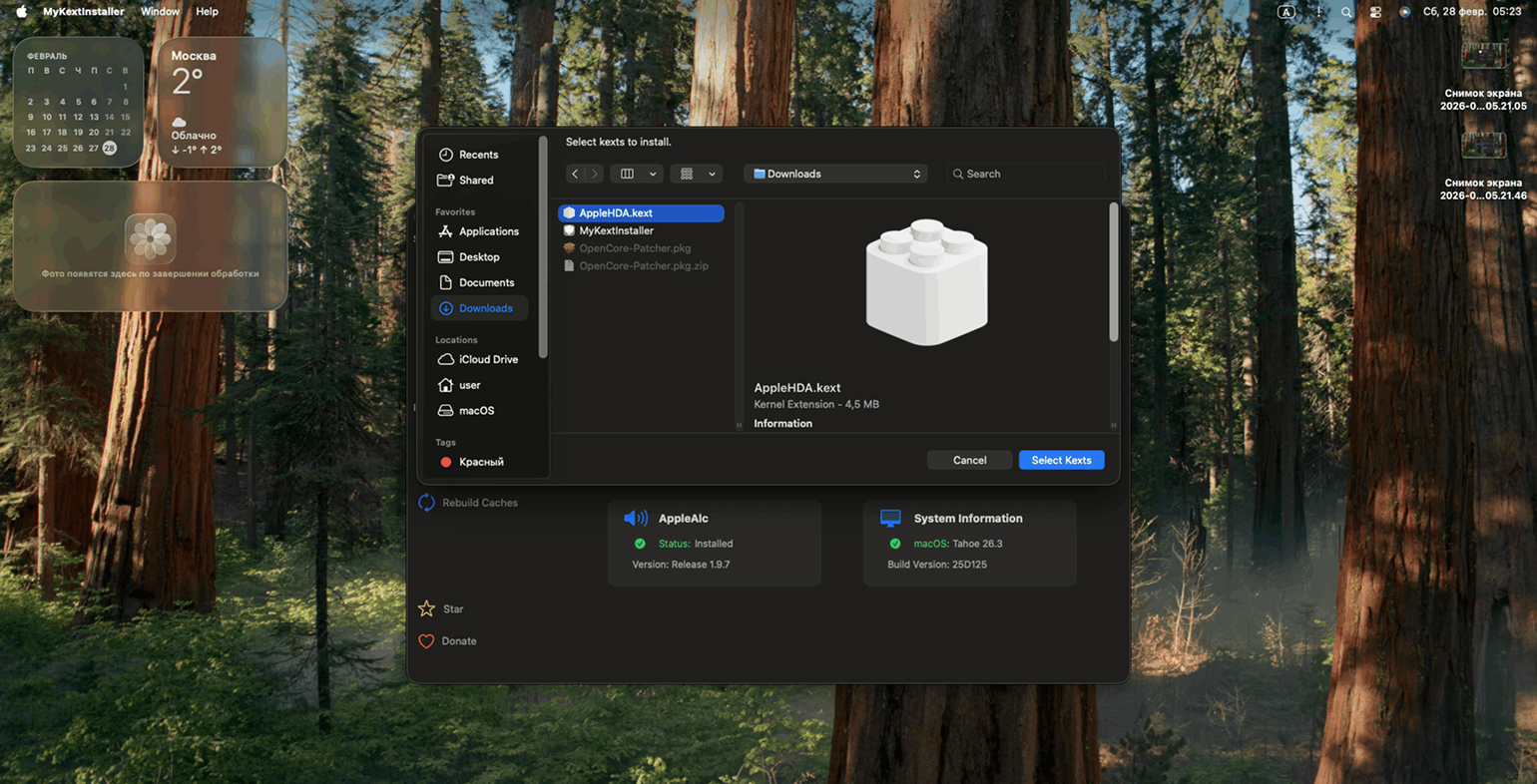Click the green check beside Status: Installed
The height and width of the screenshot is (784, 1537).
pyautogui.click(x=640, y=544)
